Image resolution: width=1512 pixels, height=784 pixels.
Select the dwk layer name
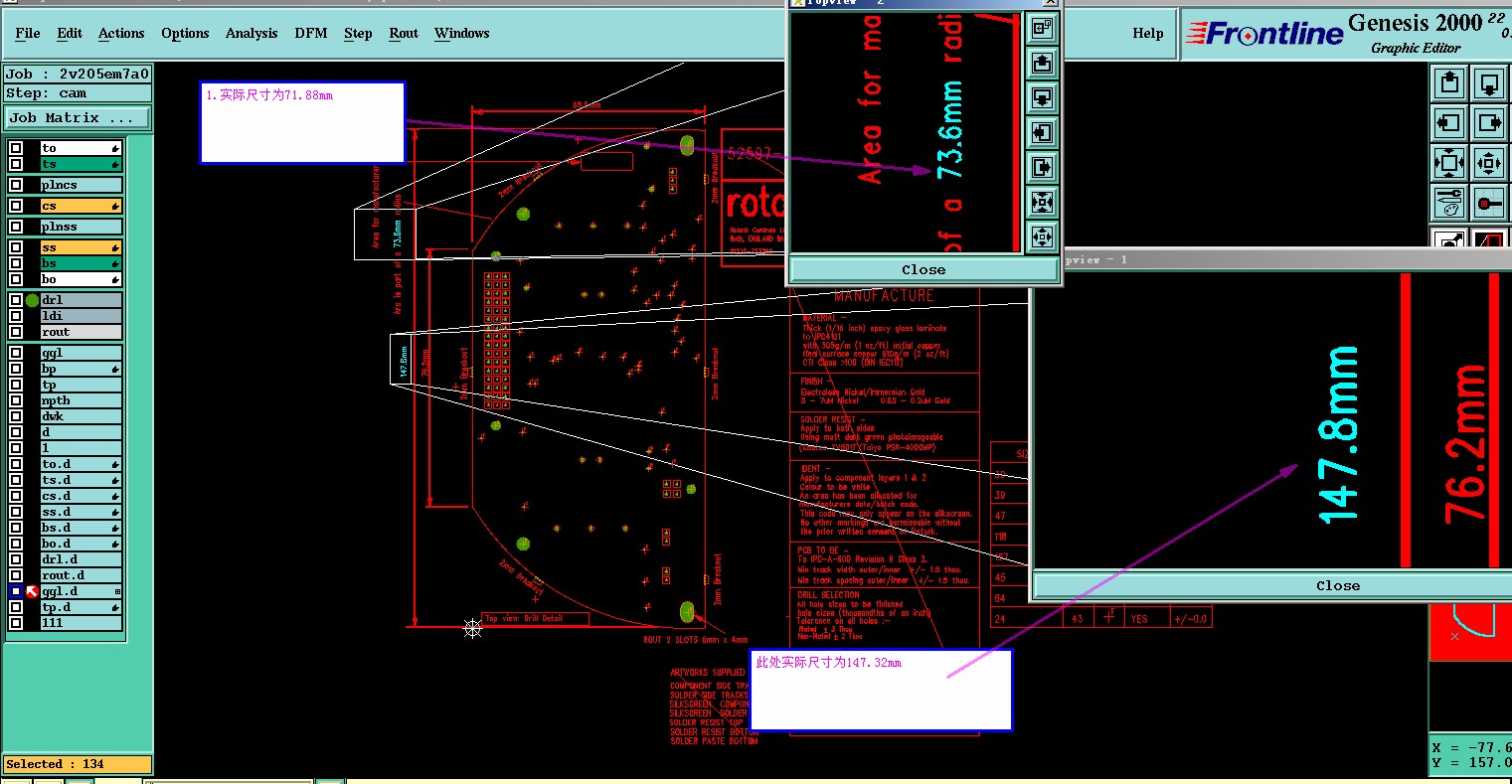81,416
